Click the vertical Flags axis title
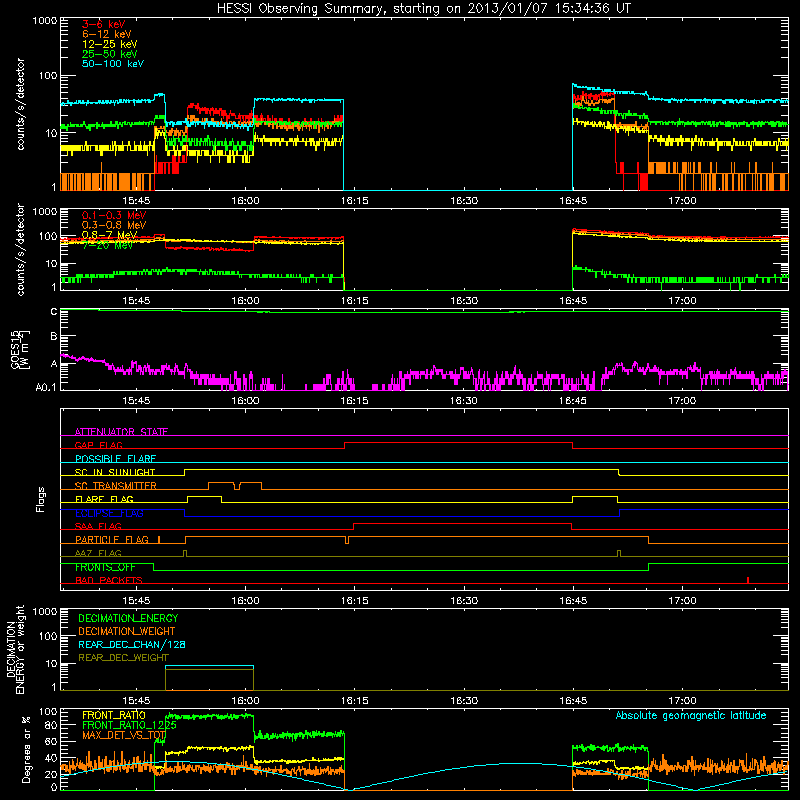Viewport: 800px width, 800px height. [40, 499]
